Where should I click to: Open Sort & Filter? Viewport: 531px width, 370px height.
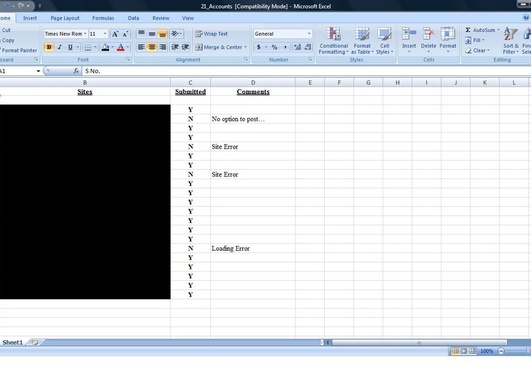[x=511, y=41]
